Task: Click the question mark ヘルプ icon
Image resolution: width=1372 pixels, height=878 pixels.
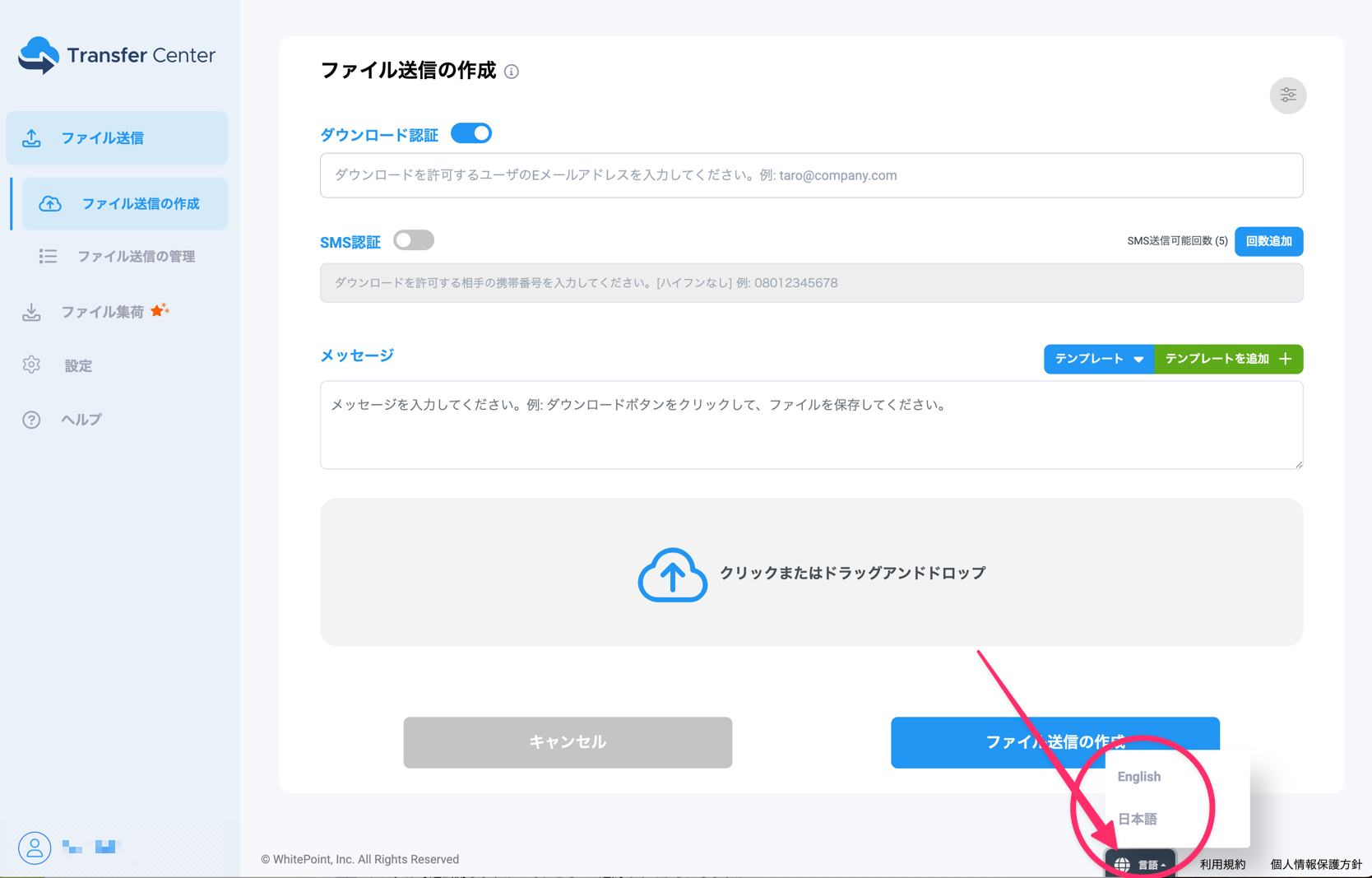Action: click(31, 420)
